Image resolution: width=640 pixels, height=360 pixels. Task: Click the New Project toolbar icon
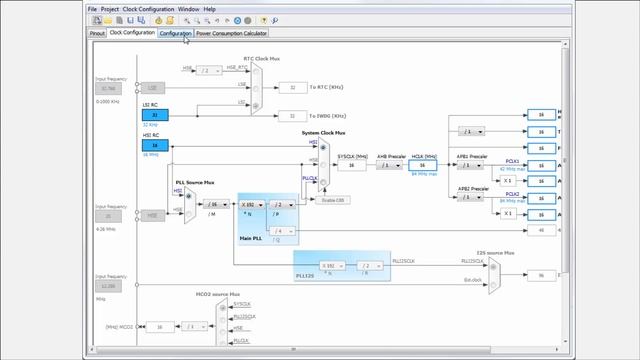click(x=97, y=20)
